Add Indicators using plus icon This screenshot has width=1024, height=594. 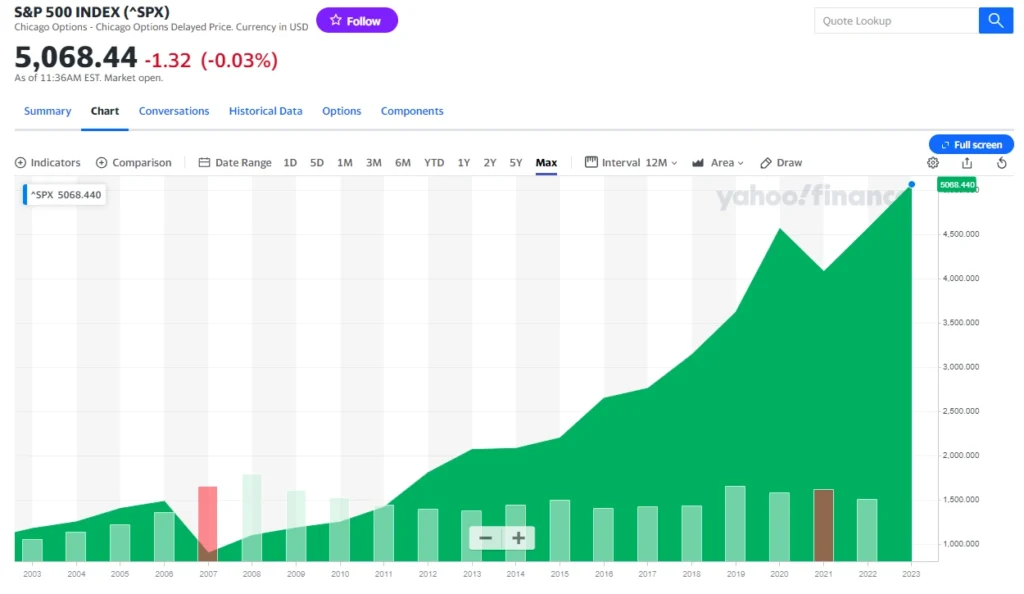[21, 163]
